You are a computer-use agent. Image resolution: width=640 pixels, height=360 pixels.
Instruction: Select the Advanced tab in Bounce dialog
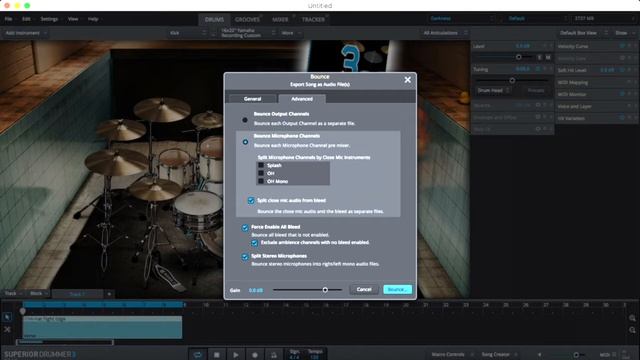[302, 99]
